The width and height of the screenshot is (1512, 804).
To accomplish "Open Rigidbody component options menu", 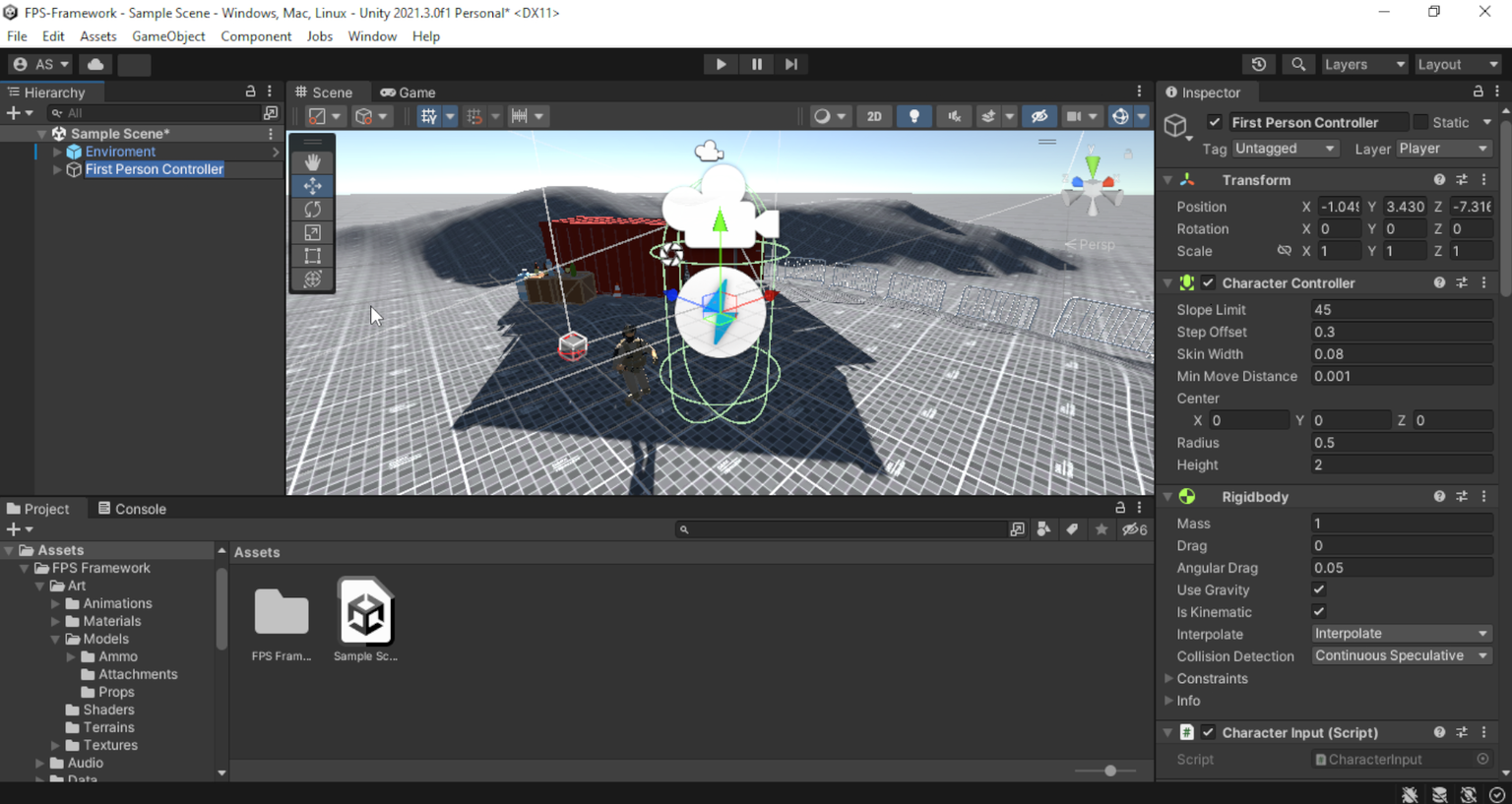I will pos(1484,497).
